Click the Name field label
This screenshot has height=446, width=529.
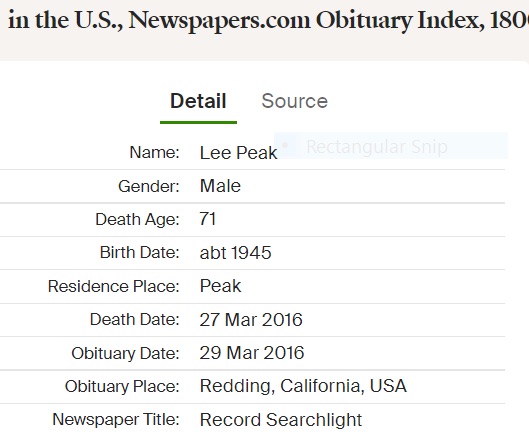155,152
